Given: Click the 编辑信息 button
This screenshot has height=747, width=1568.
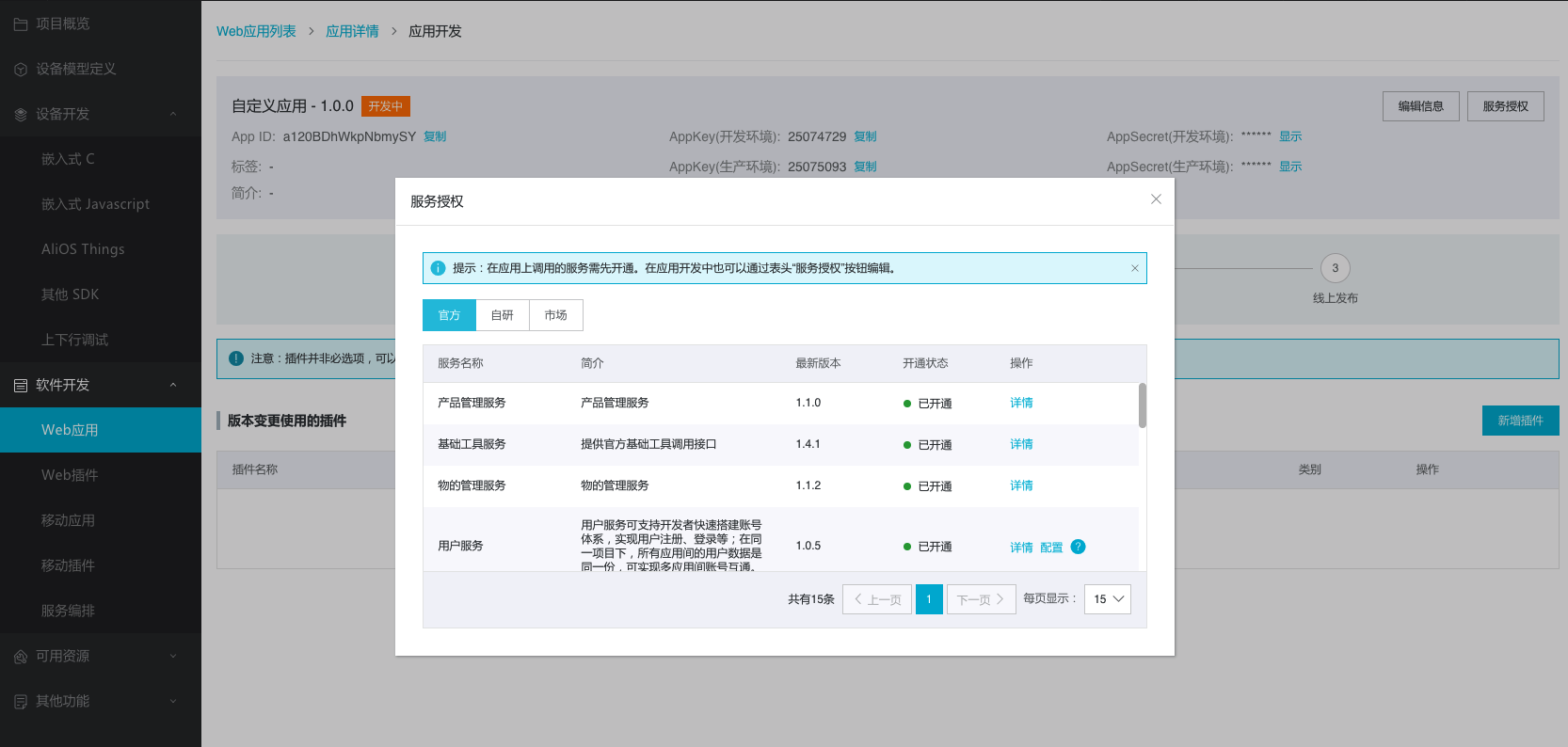Looking at the screenshot, I should (1421, 106).
